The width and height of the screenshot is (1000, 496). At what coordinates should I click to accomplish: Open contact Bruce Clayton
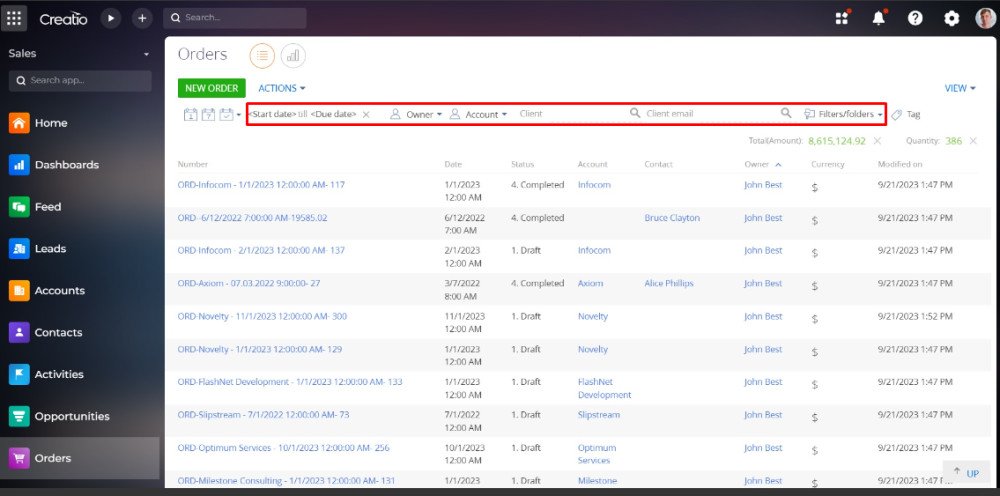672,218
